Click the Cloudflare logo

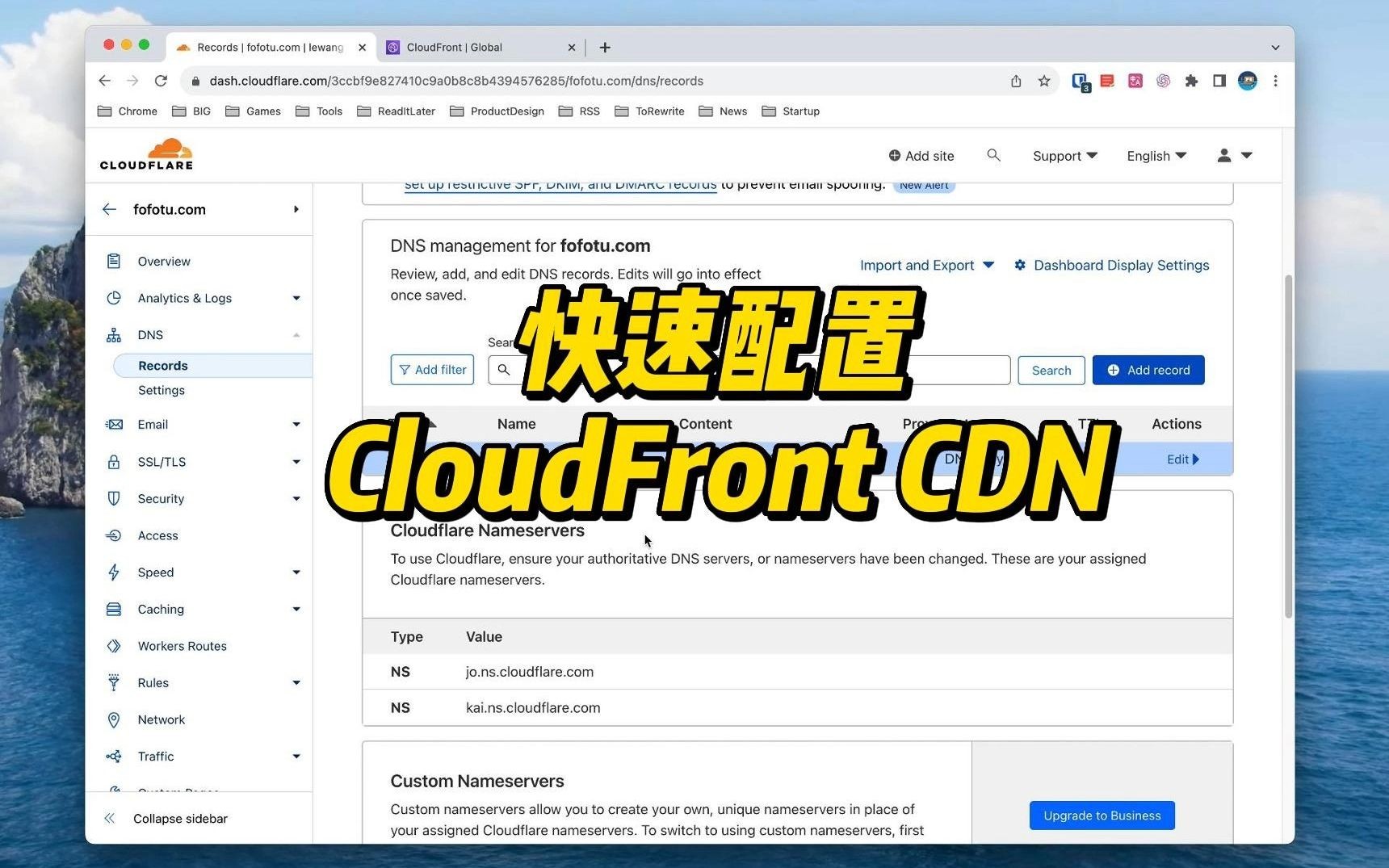[x=146, y=153]
